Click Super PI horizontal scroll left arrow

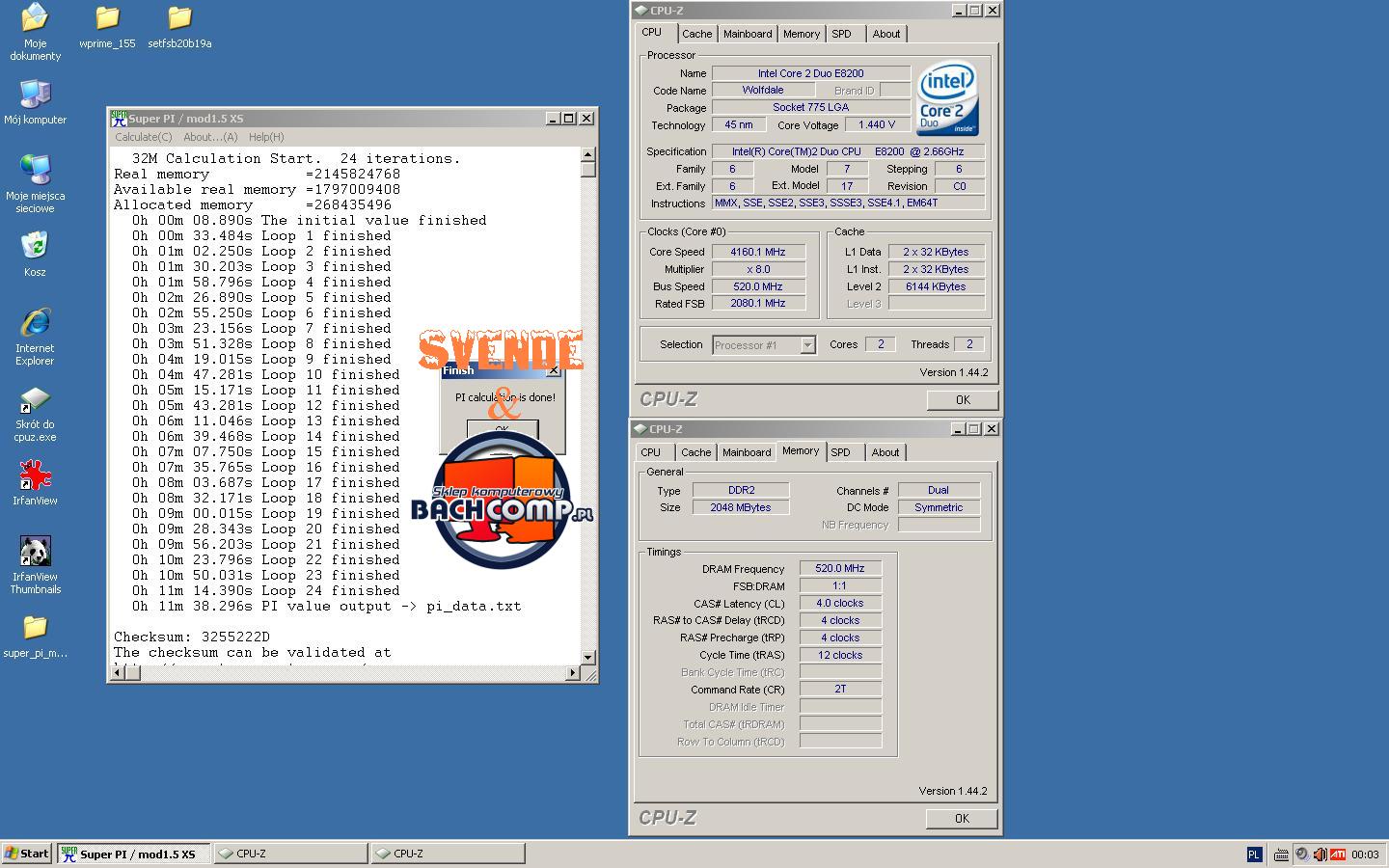pos(119,672)
